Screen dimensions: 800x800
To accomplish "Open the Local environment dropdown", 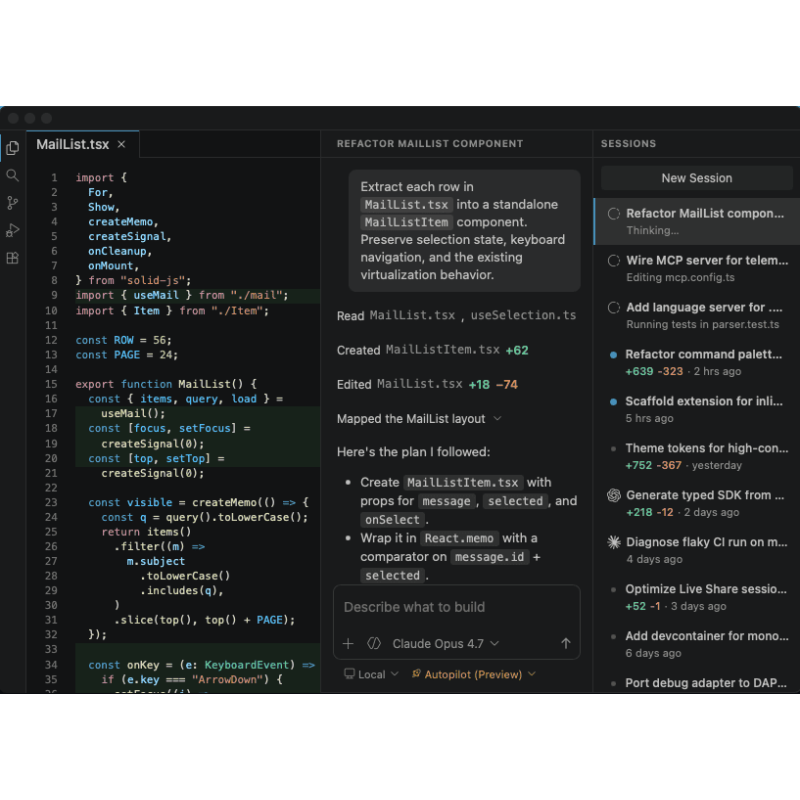I will pos(371,674).
